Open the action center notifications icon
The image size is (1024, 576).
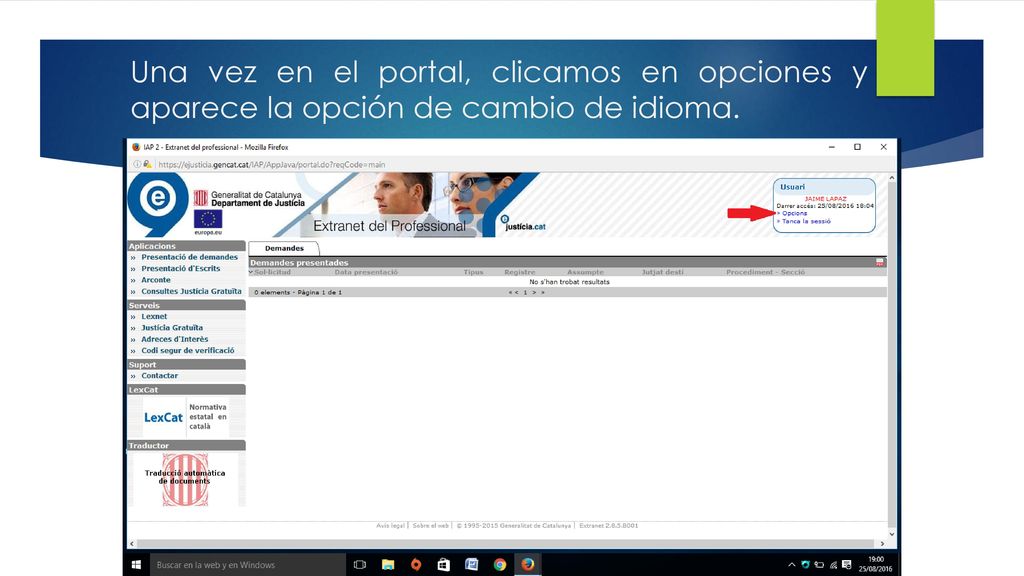click(x=847, y=565)
